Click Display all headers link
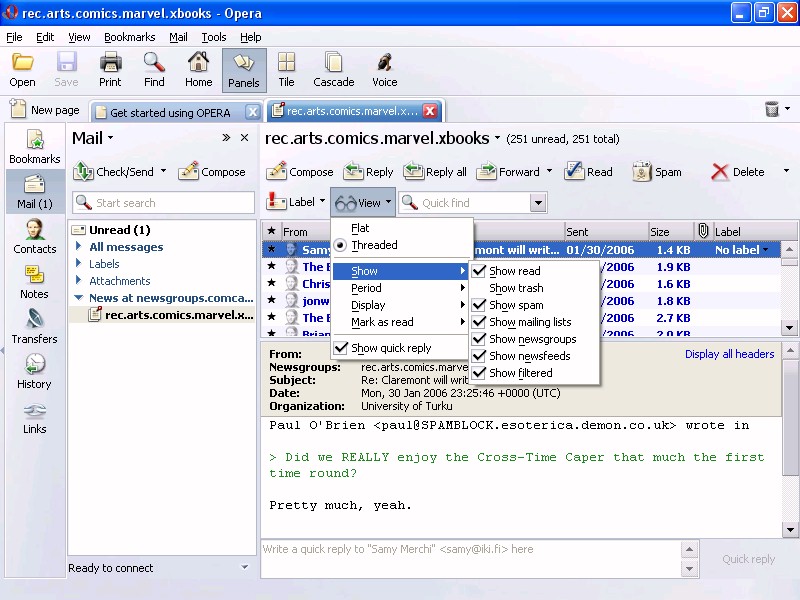Image resolution: width=800 pixels, height=600 pixels. point(729,354)
